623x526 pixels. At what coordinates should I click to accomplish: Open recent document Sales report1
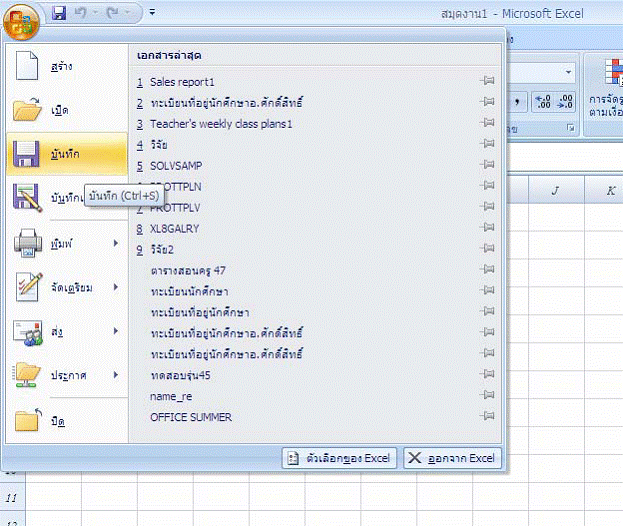pyautogui.click(x=315, y=82)
